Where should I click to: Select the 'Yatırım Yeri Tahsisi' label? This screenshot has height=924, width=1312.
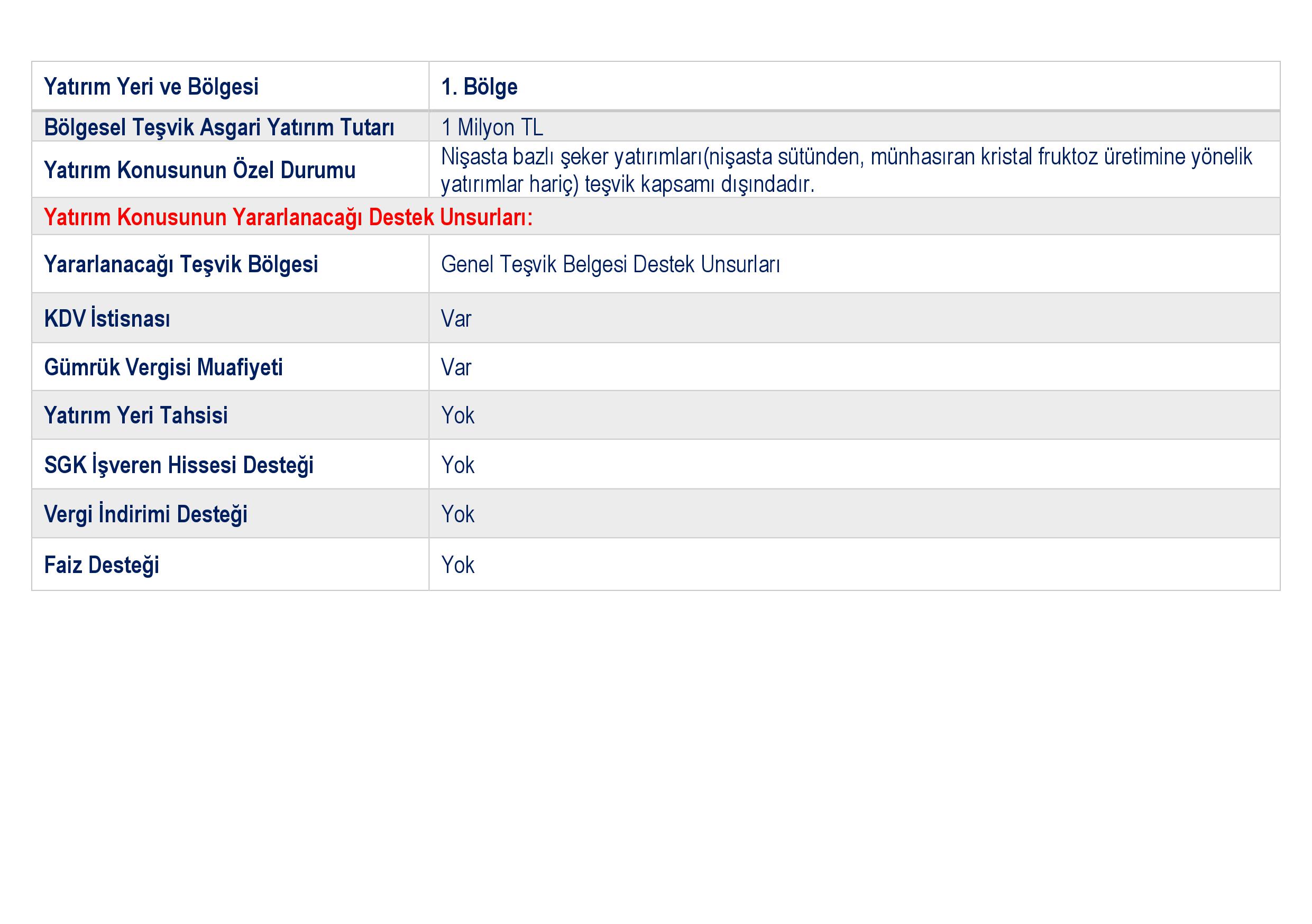[136, 415]
